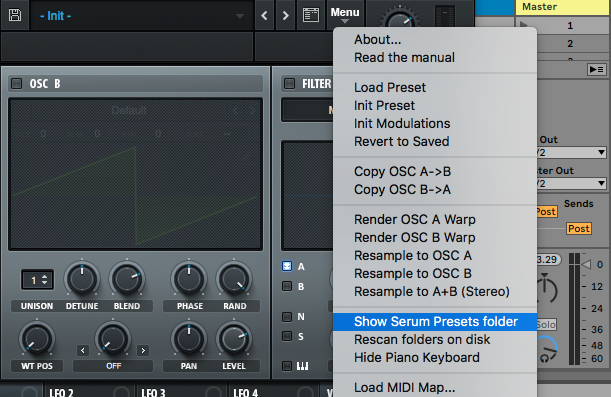The image size is (611, 397).
Task: Launch scene 1 in Ableton master track
Action: point(570,25)
